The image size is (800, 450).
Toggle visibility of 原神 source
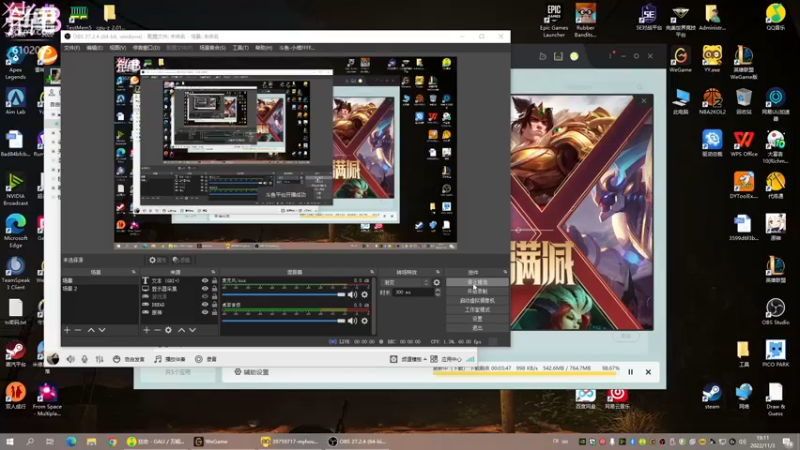(x=205, y=312)
